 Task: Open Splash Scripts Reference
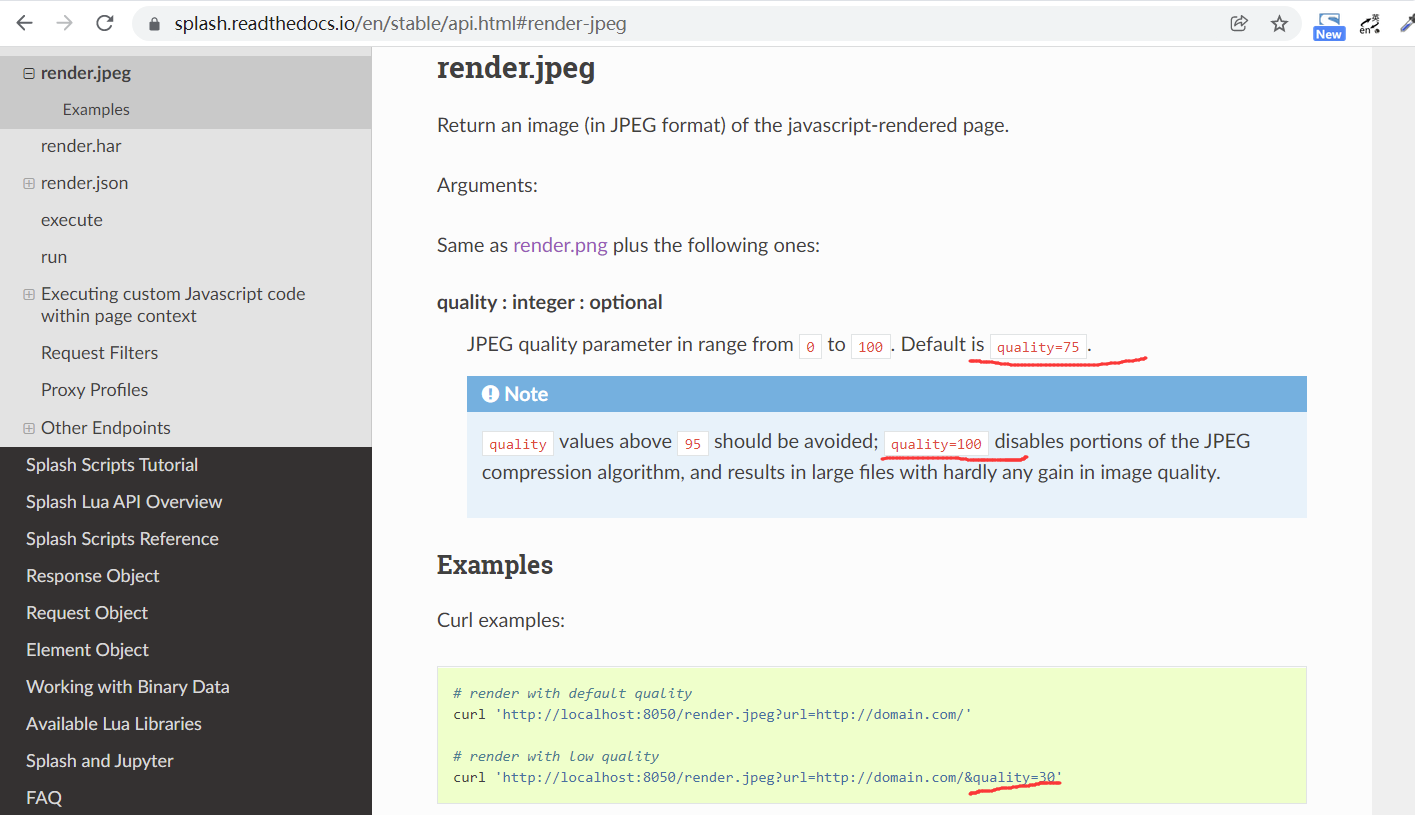[122, 539]
